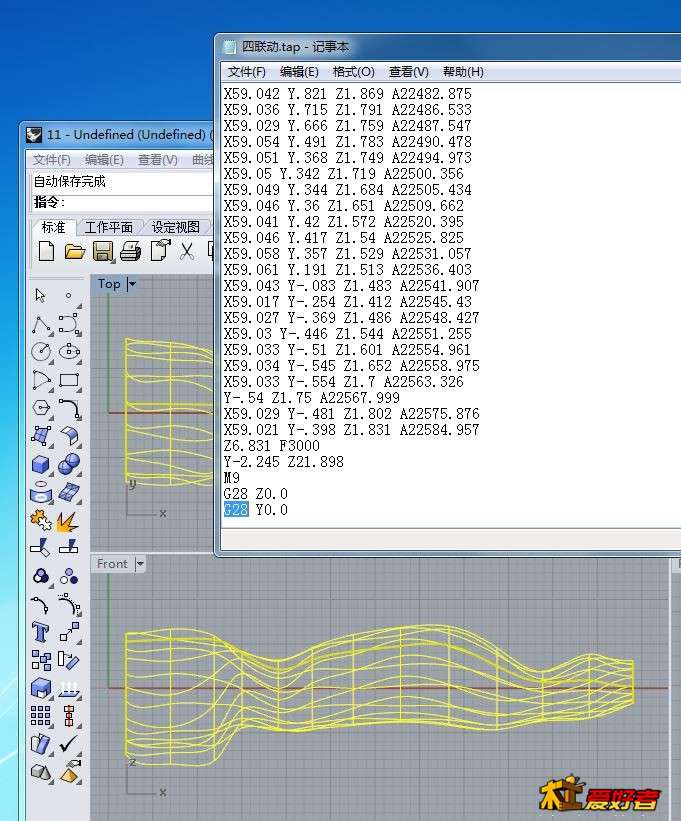Click the Align objects red tool
The image size is (681, 821).
click(x=69, y=716)
